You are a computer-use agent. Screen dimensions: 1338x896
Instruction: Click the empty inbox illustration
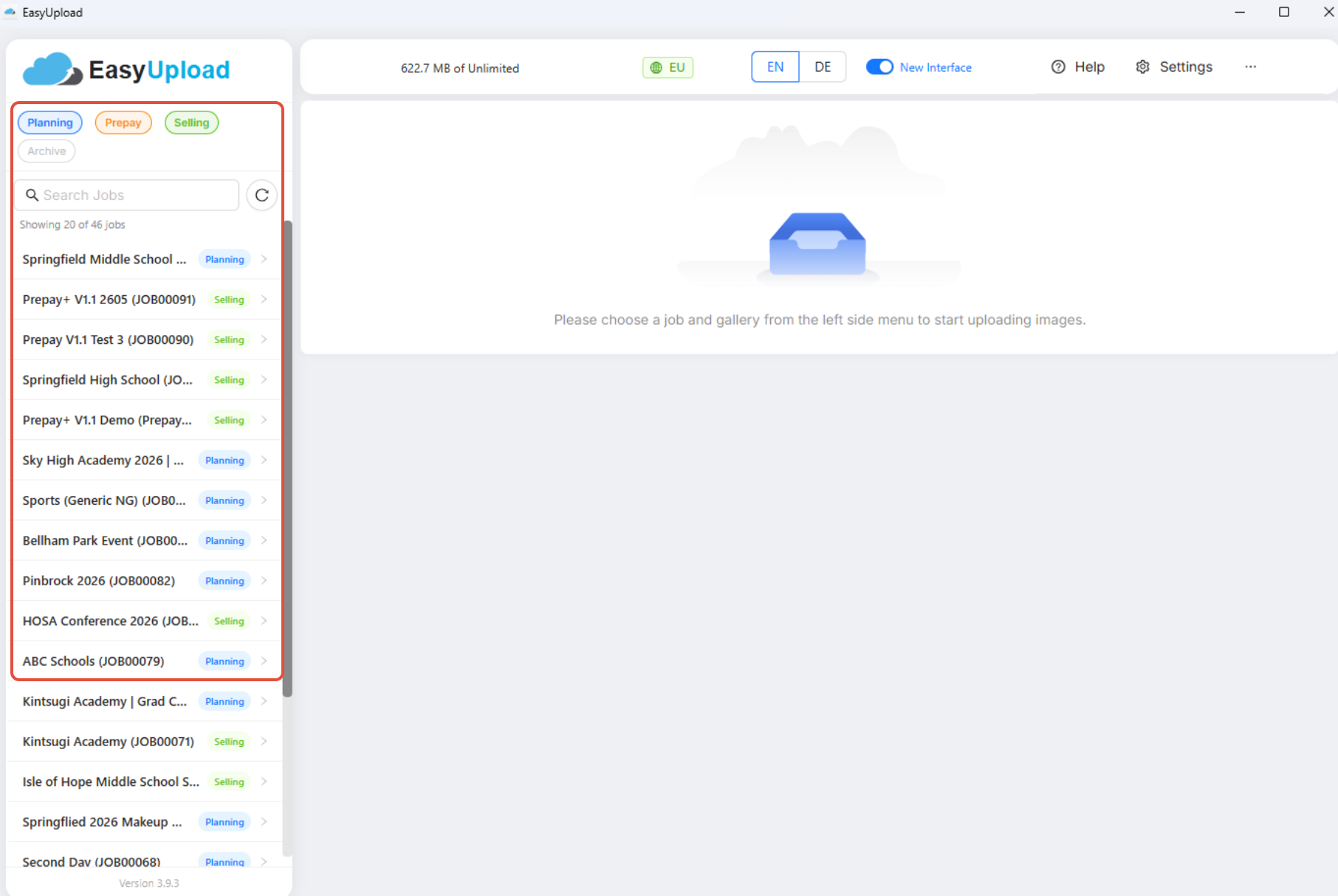click(817, 245)
